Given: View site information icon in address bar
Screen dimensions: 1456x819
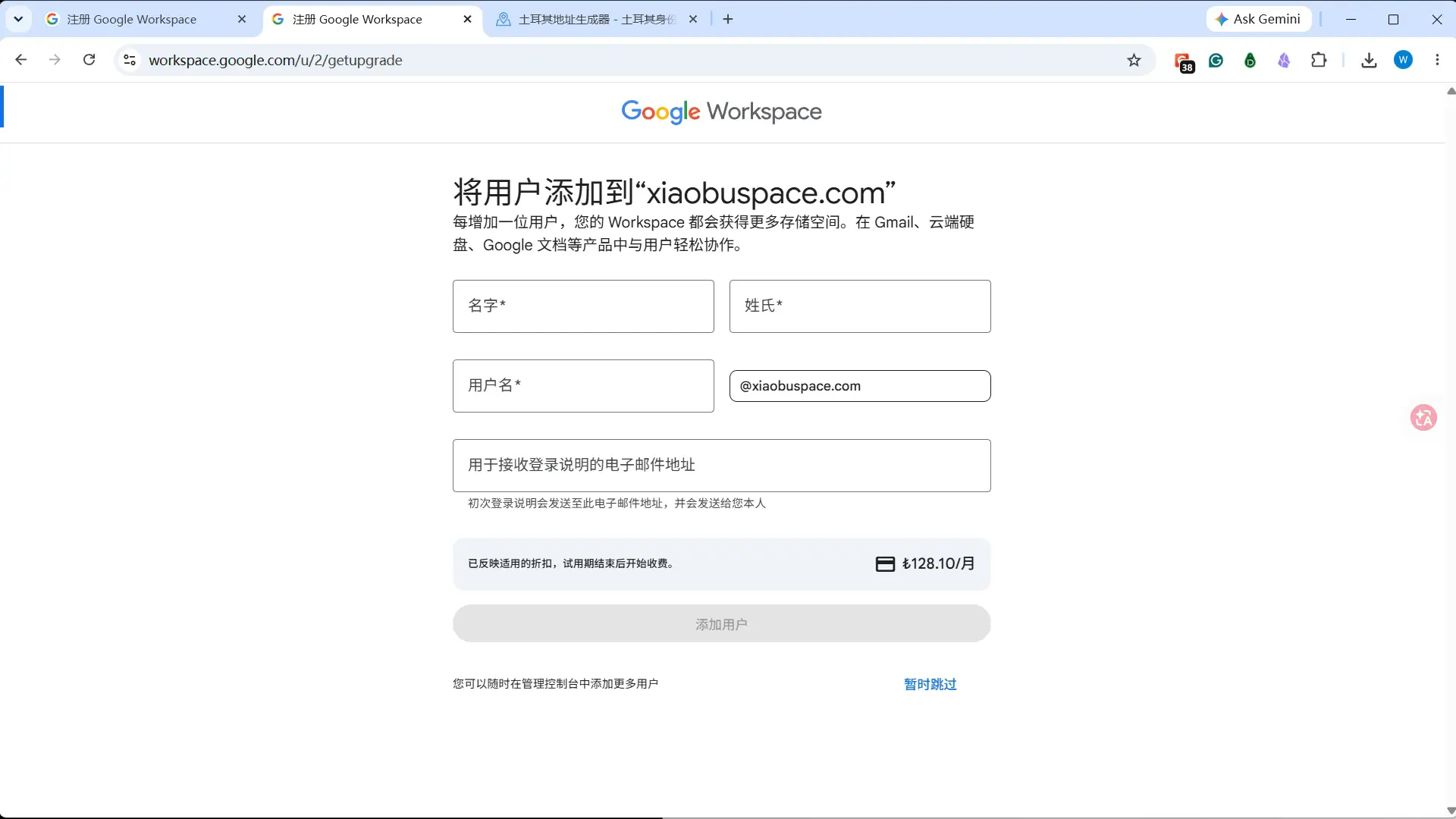Looking at the screenshot, I should [x=130, y=60].
